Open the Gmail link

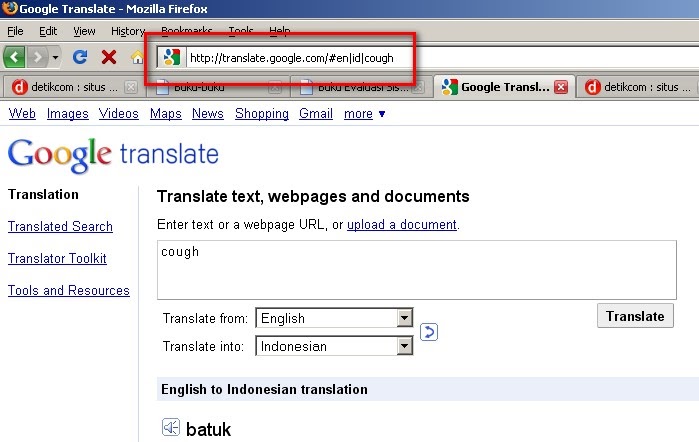pyautogui.click(x=316, y=114)
